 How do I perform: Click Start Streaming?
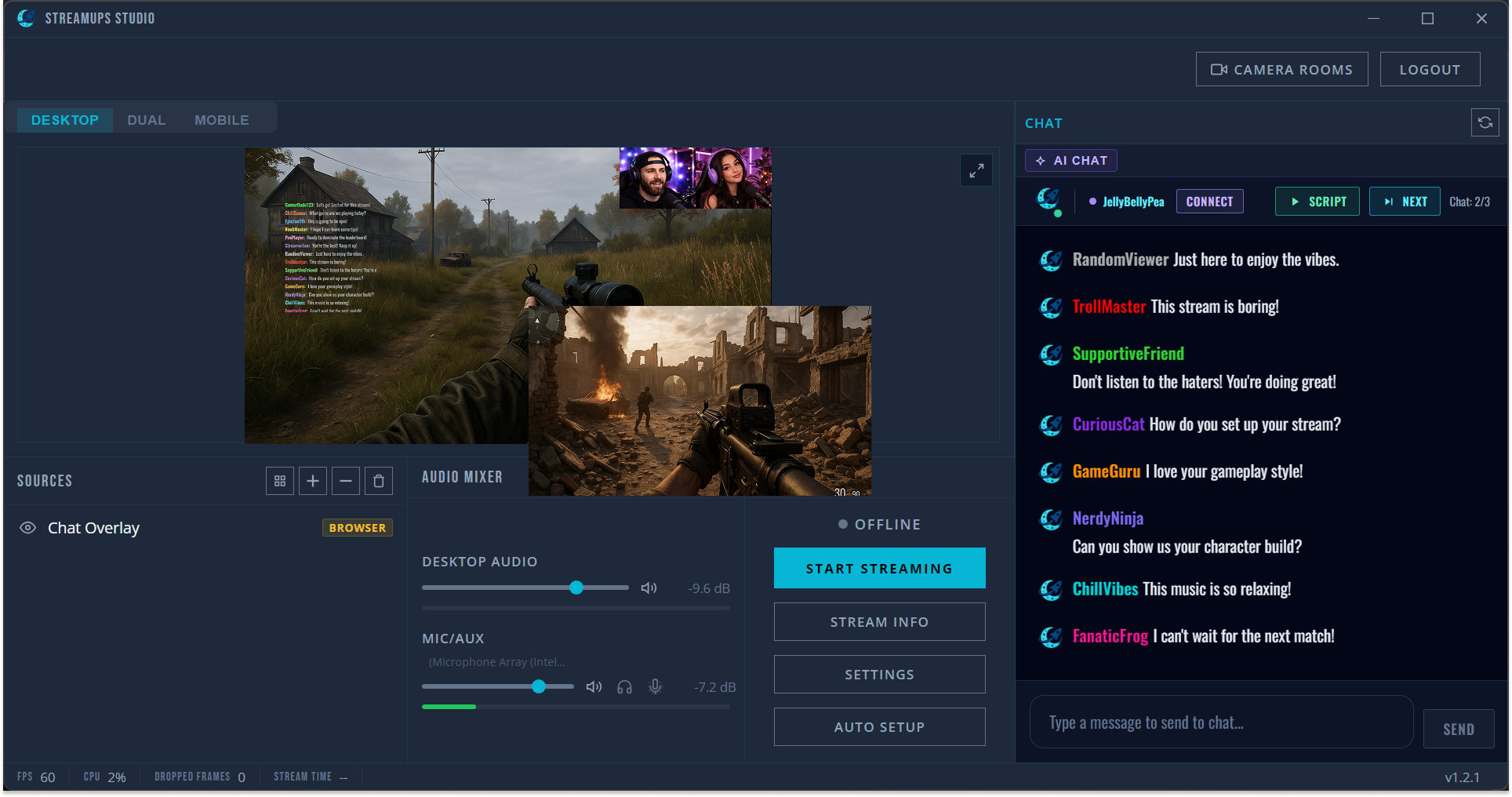(x=878, y=568)
